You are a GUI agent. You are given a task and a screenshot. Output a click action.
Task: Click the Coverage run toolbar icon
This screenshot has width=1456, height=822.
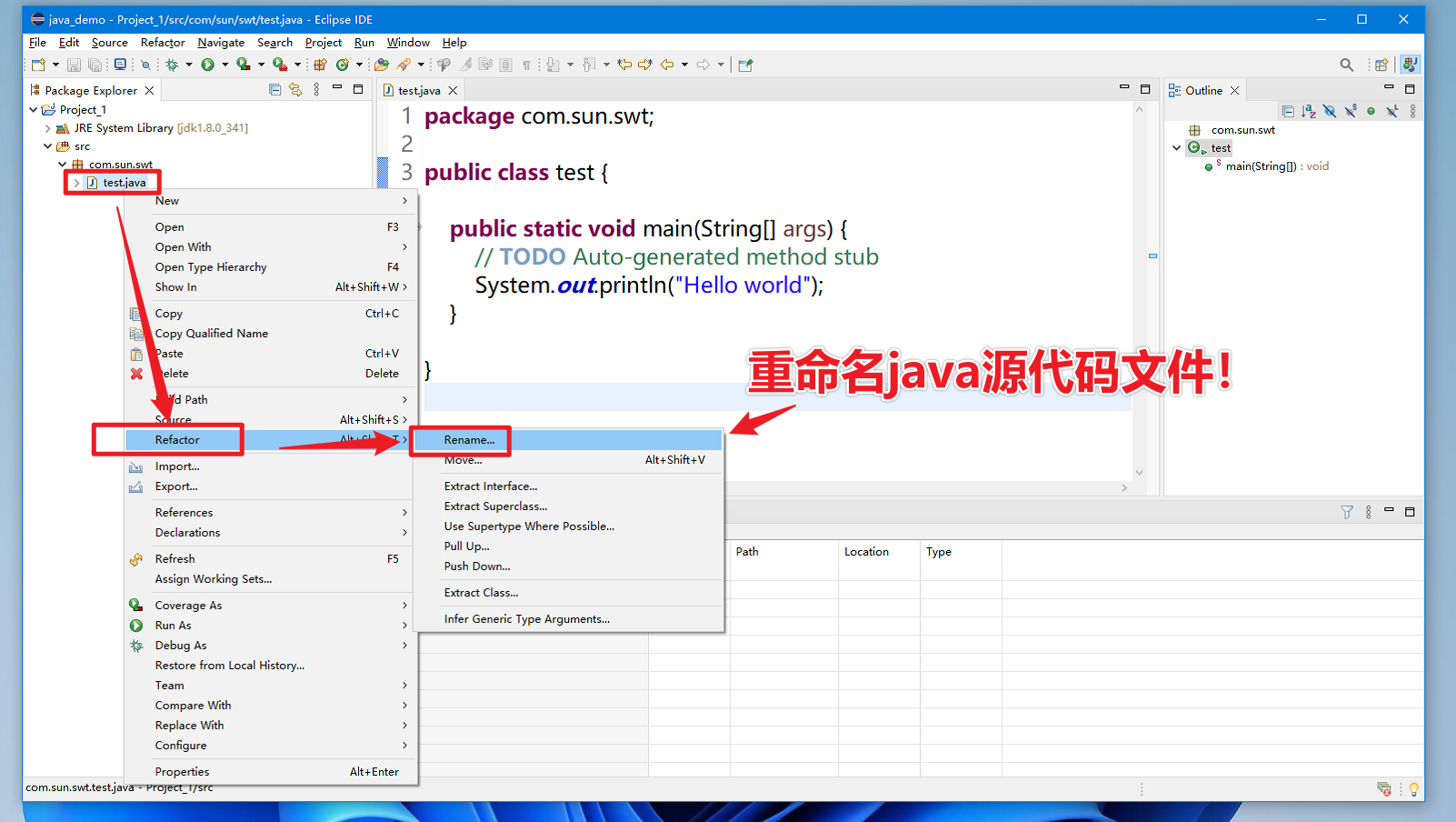point(244,65)
